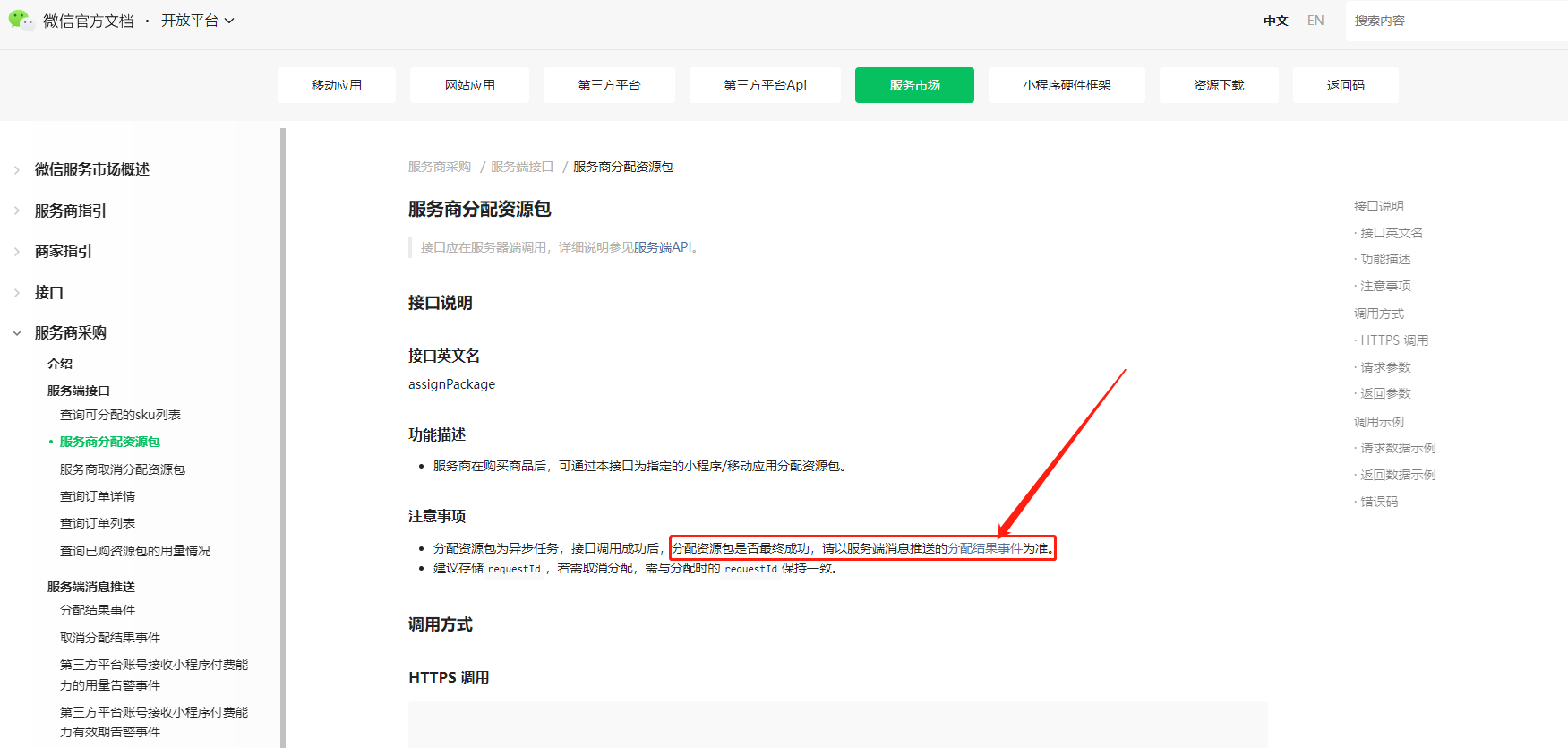The width and height of the screenshot is (1568, 748).
Task: Click the 微信官方文档 site title
Action: (89, 21)
